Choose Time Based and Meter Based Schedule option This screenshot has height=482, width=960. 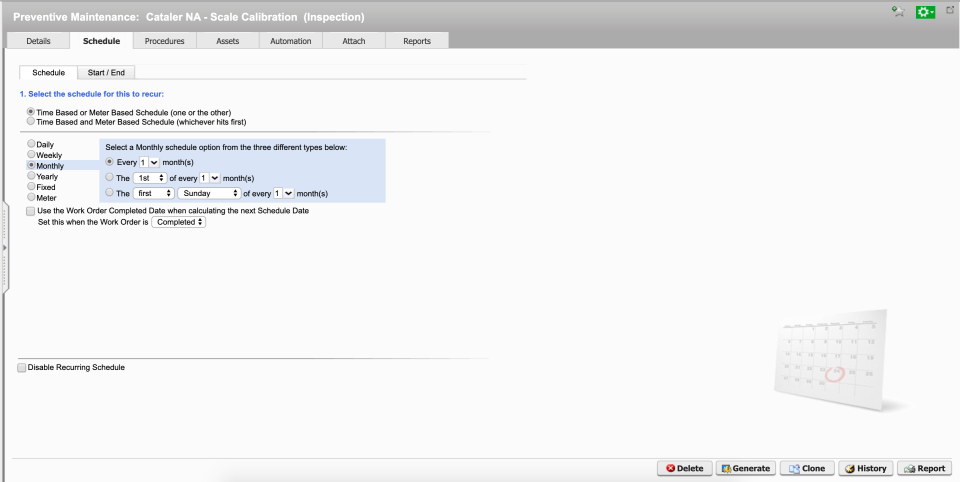[x=31, y=121]
